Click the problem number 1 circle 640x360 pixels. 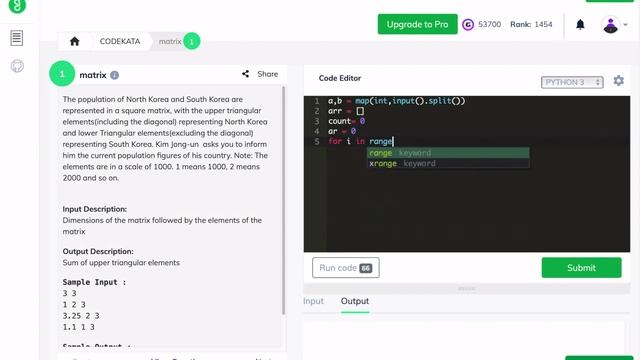click(x=62, y=74)
